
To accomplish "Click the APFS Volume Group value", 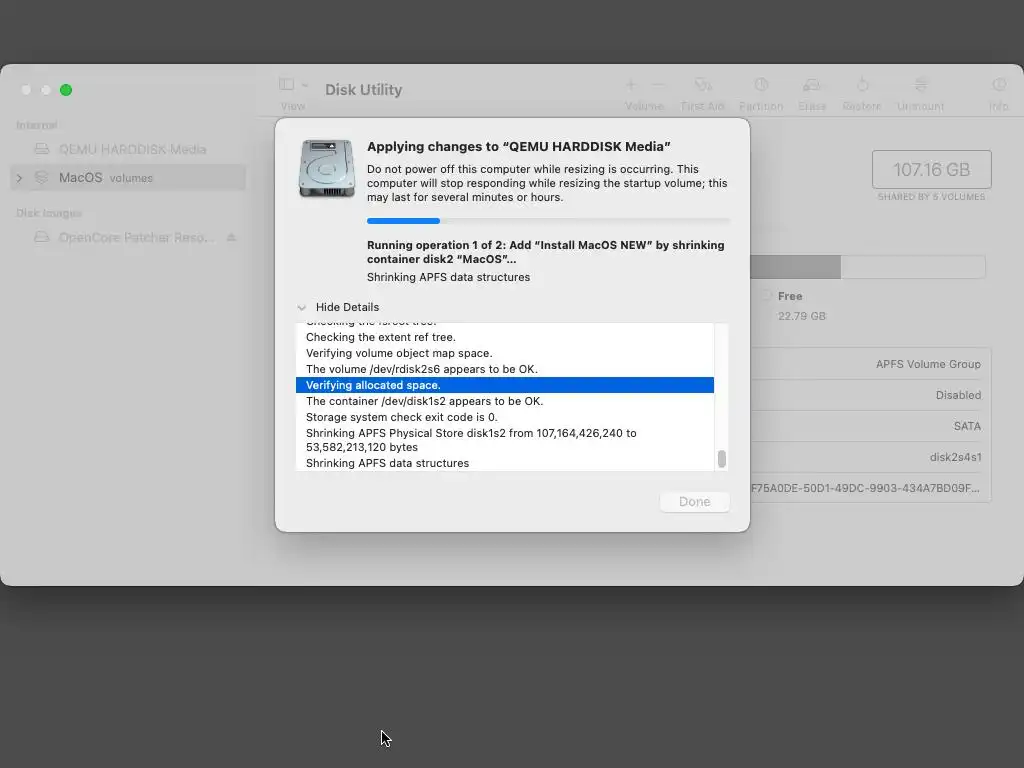I will tap(928, 364).
